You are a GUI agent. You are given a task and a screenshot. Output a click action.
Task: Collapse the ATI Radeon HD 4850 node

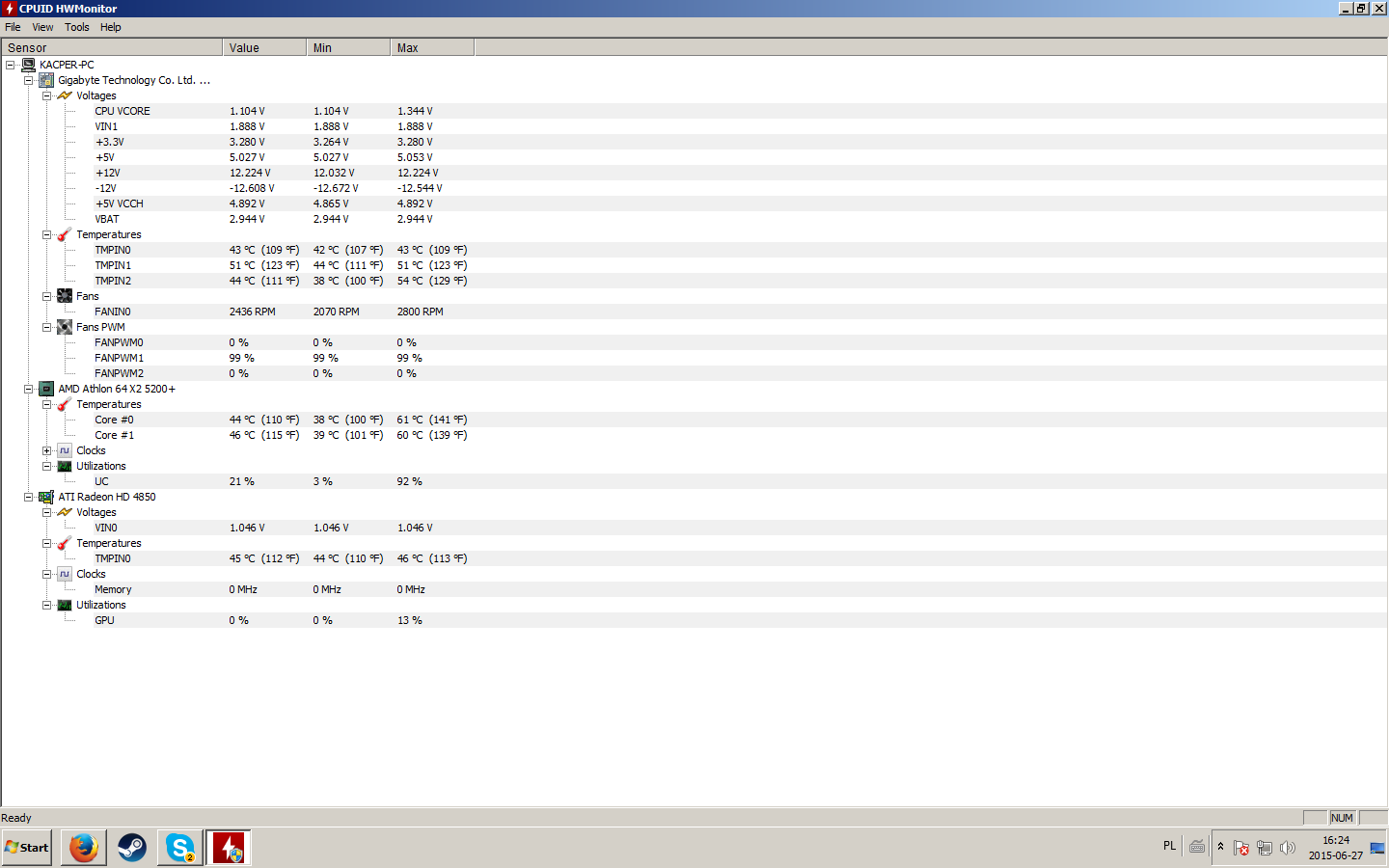[28, 497]
